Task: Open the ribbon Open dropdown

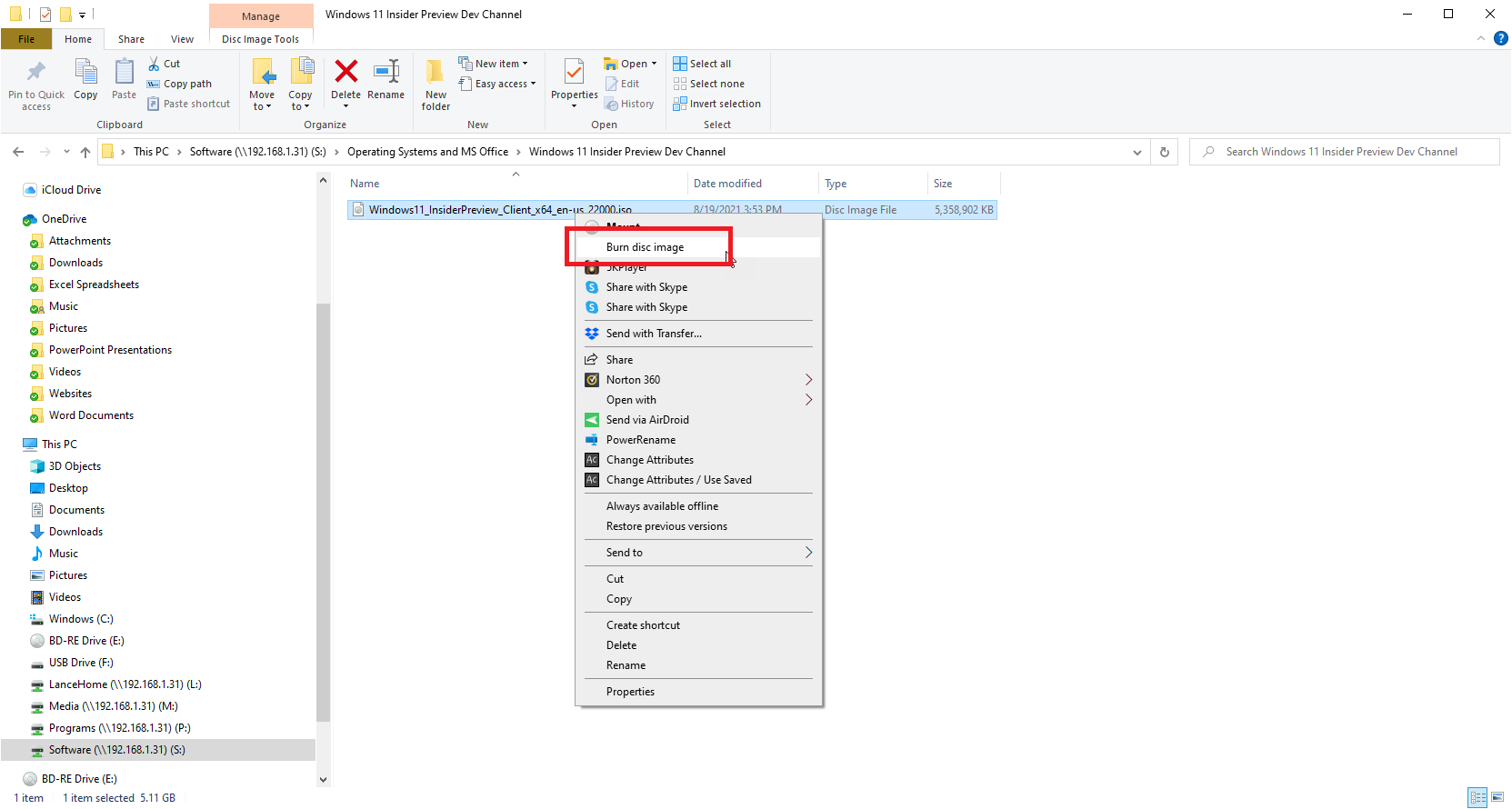Action: point(630,64)
